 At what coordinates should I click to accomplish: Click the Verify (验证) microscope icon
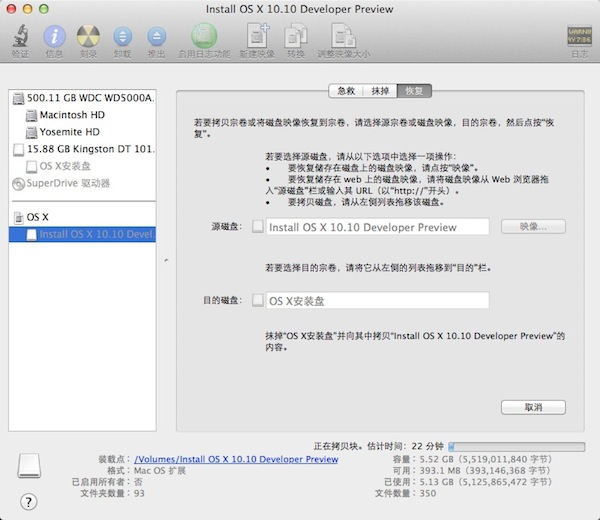pos(20,36)
